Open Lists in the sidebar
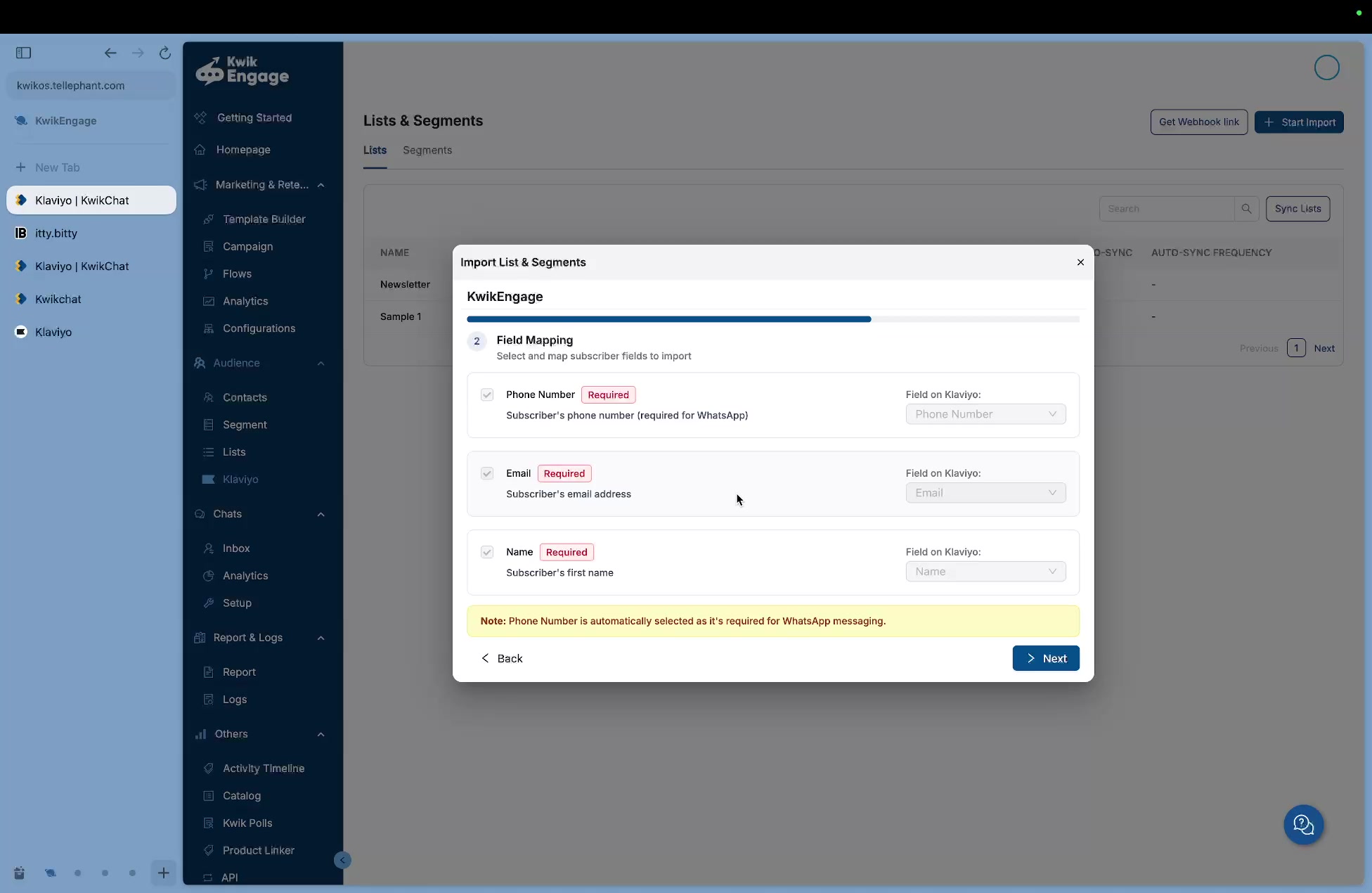The width and height of the screenshot is (1372, 893). pos(234,452)
